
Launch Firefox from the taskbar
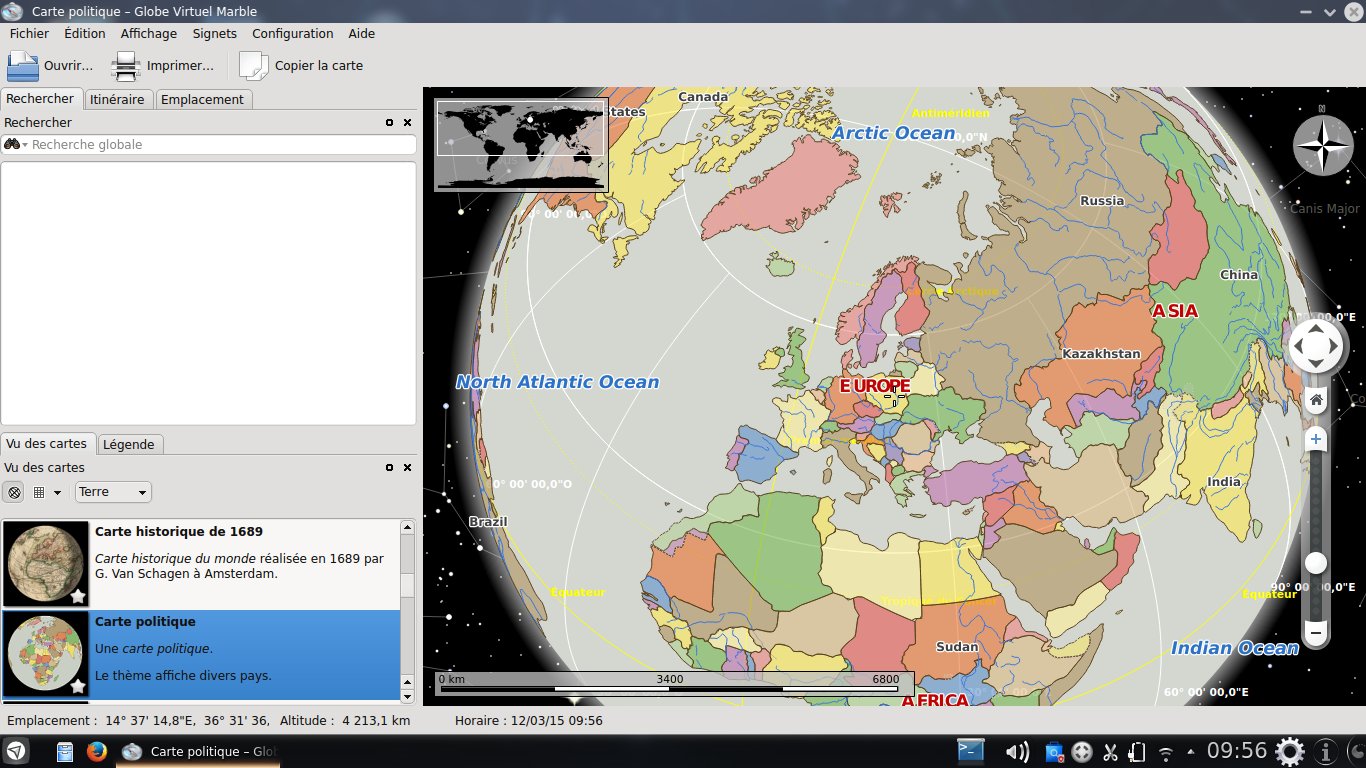click(x=97, y=751)
